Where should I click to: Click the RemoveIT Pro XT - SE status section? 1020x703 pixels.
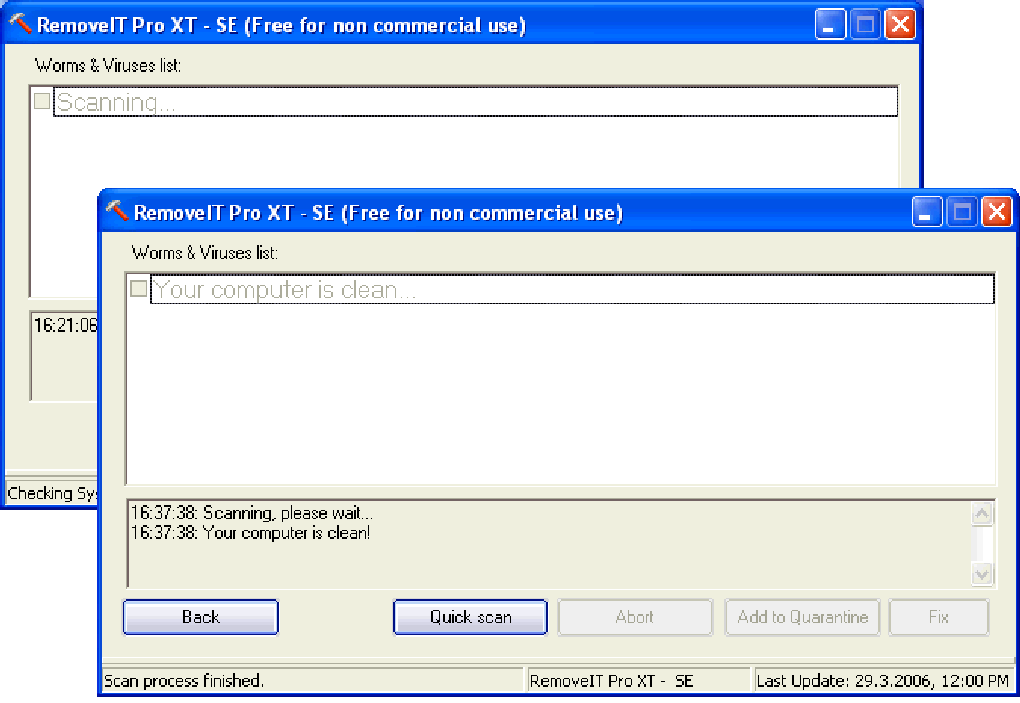coord(638,680)
